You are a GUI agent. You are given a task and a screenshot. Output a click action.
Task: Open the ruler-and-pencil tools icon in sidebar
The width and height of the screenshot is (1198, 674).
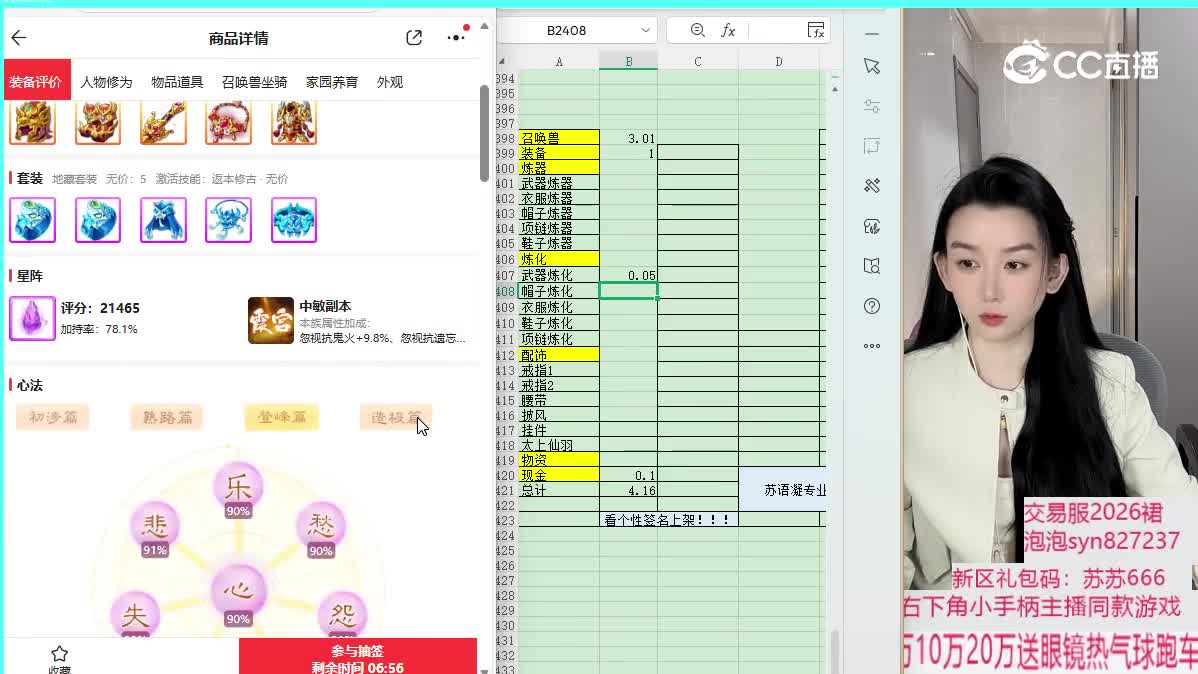[872, 186]
